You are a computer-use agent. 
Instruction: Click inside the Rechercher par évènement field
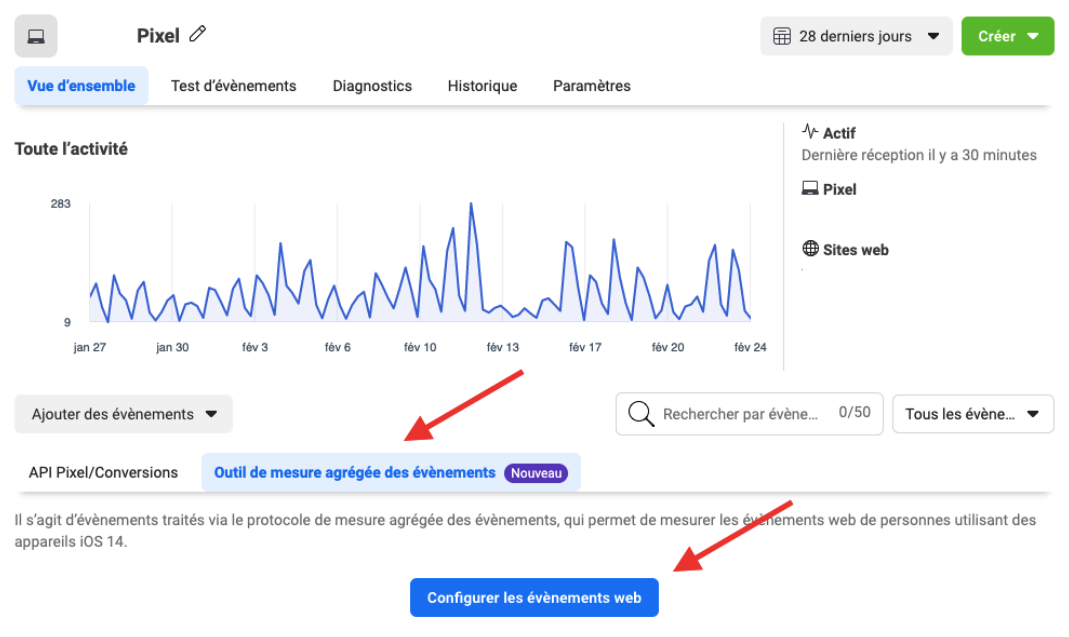coord(740,413)
